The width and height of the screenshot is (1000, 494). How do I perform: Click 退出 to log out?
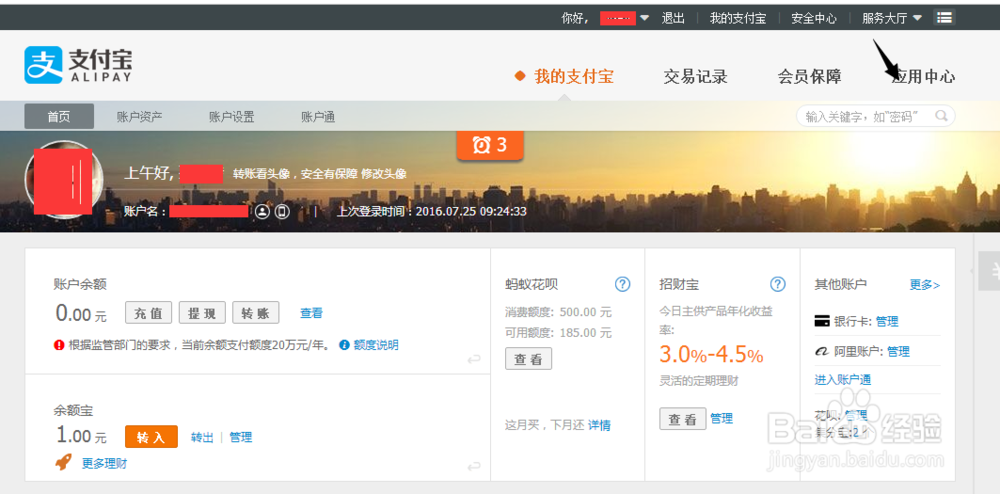pyautogui.click(x=673, y=18)
